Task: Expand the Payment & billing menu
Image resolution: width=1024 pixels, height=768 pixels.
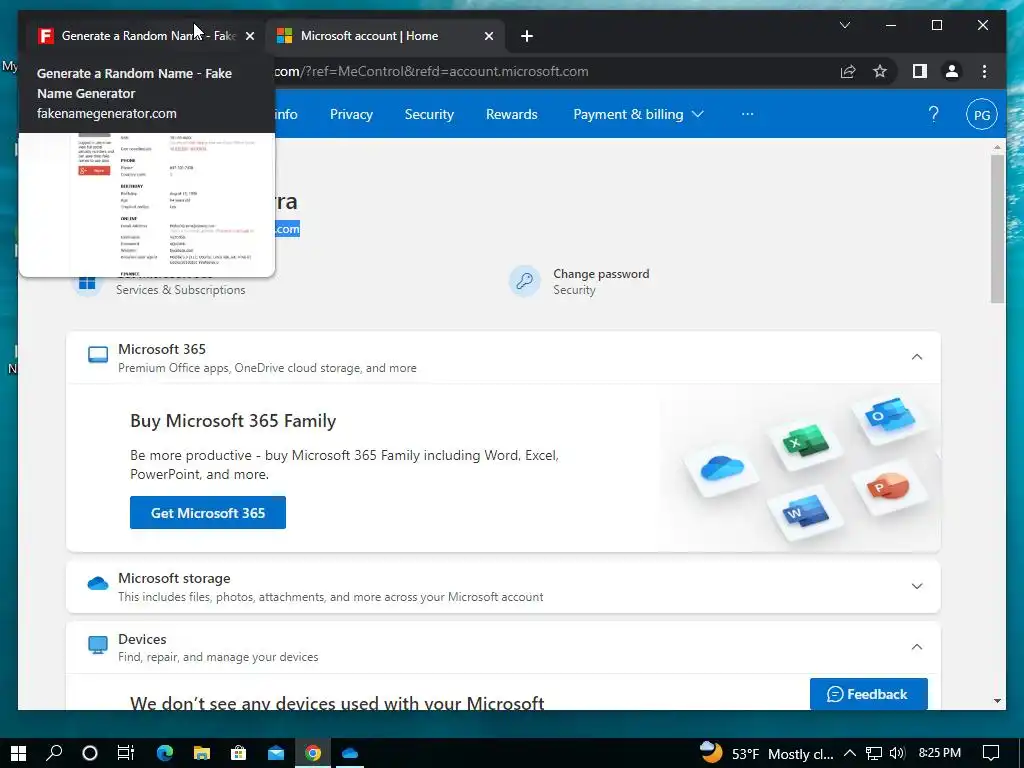Action: click(638, 114)
